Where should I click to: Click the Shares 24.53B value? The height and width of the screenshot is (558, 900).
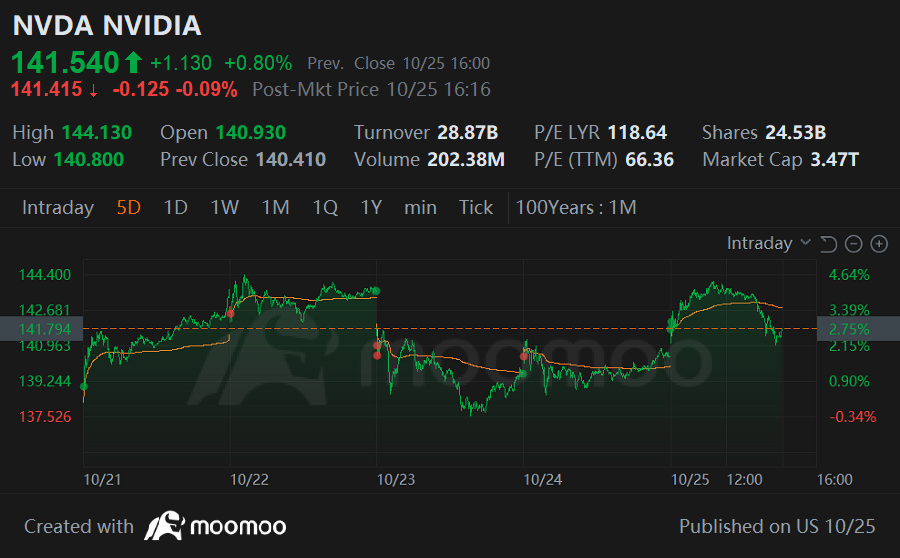point(796,133)
